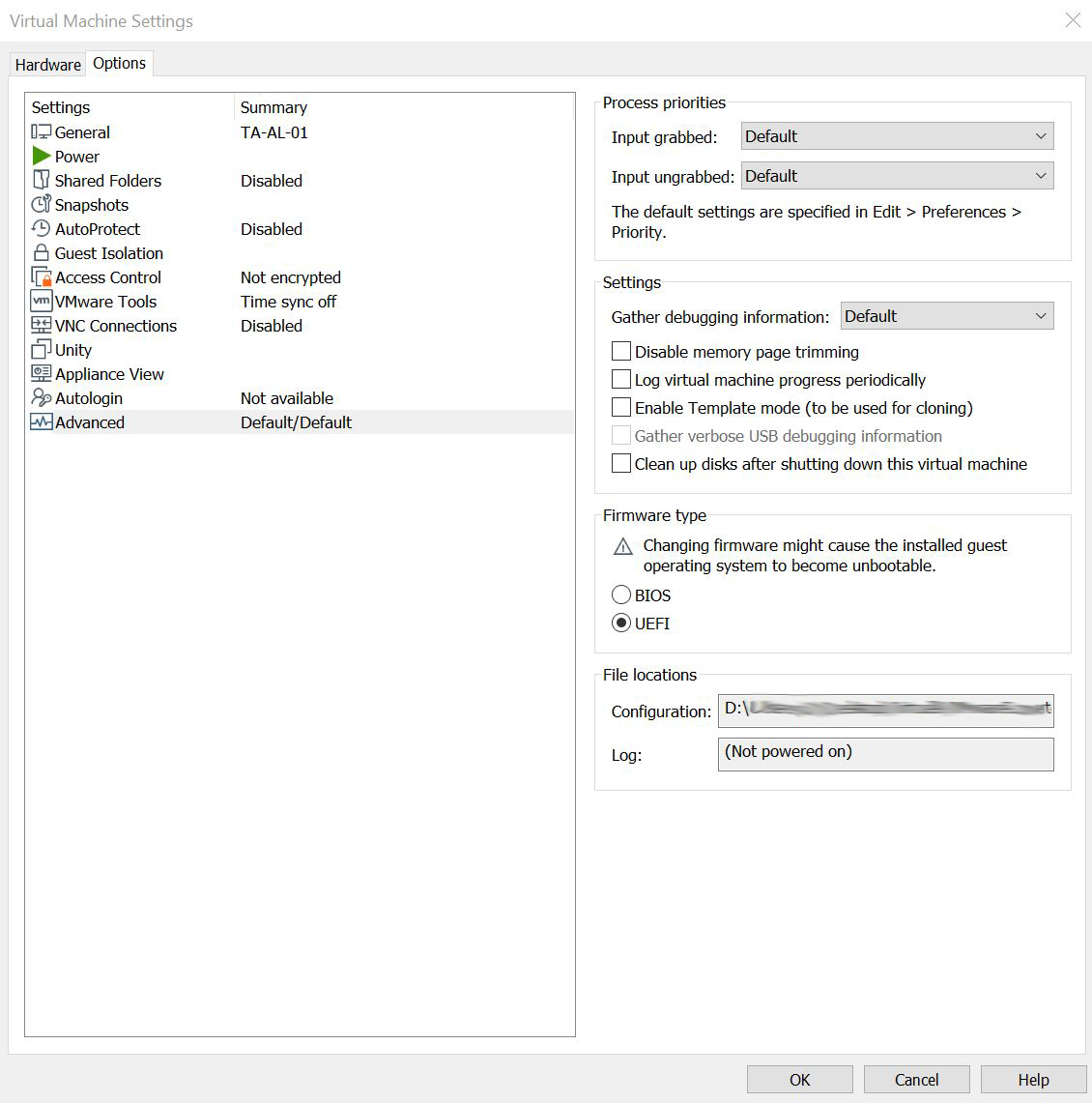
Task: Click the General settings monitor icon
Action: point(41,132)
